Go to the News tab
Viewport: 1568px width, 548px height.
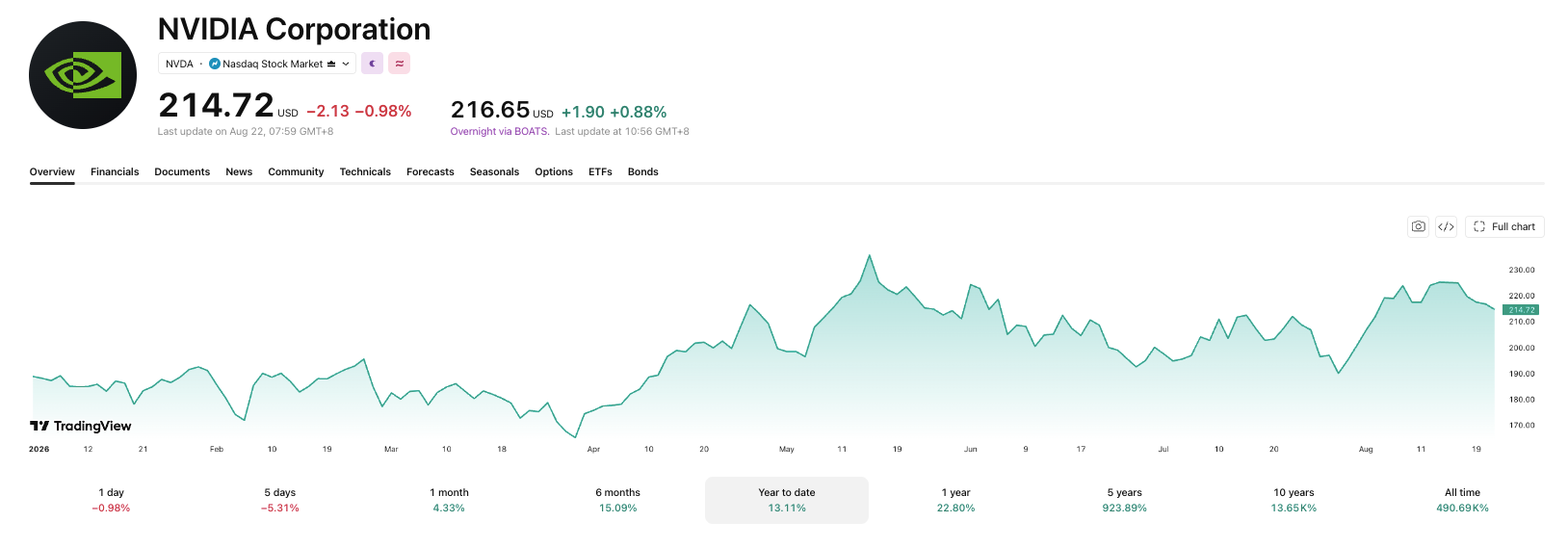(239, 172)
